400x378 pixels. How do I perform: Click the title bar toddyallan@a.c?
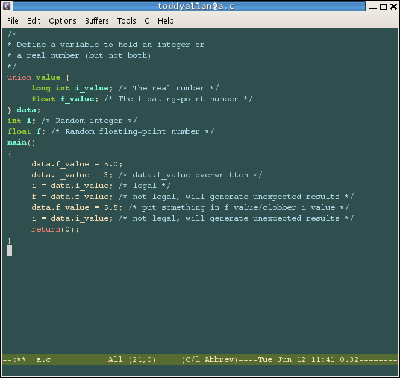pos(196,6)
